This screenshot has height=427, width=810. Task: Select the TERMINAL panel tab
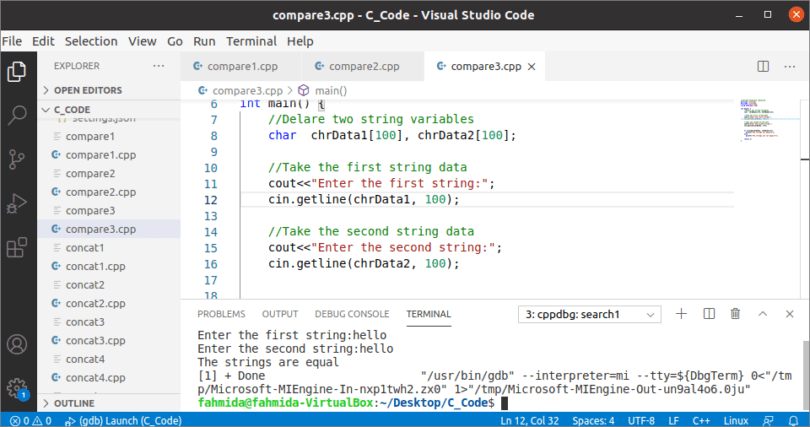click(429, 314)
